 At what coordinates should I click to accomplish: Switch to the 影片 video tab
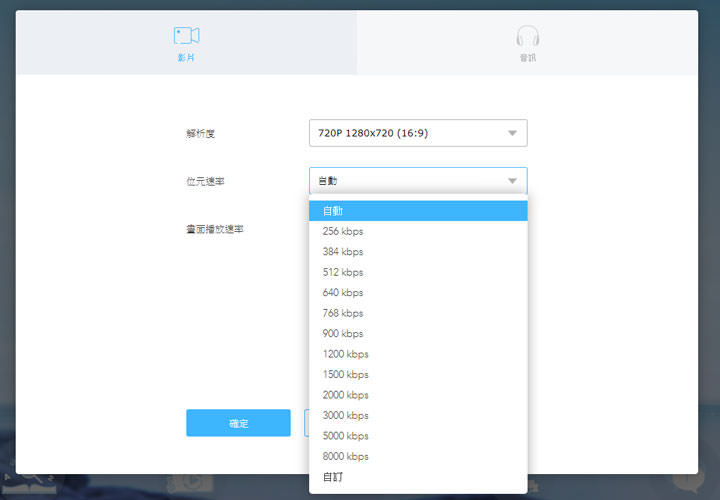pyautogui.click(x=186, y=43)
